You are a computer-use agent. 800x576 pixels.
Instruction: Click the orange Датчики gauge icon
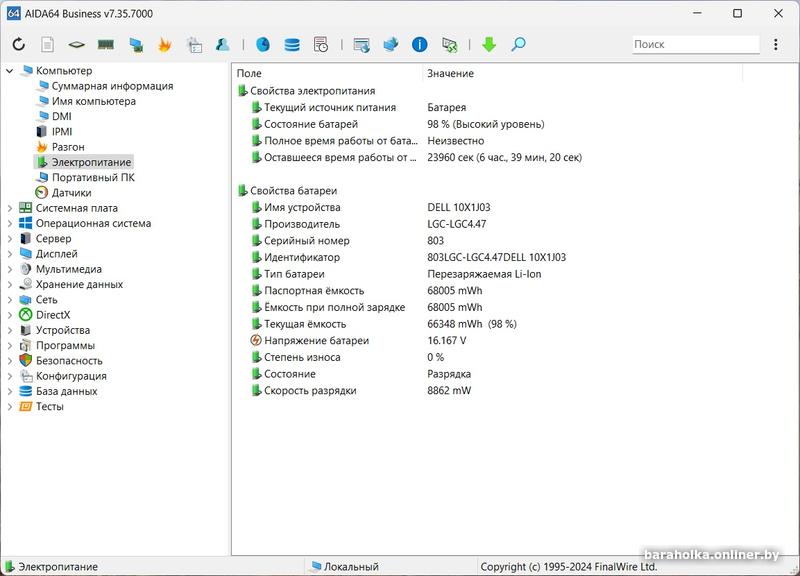[x=41, y=192]
